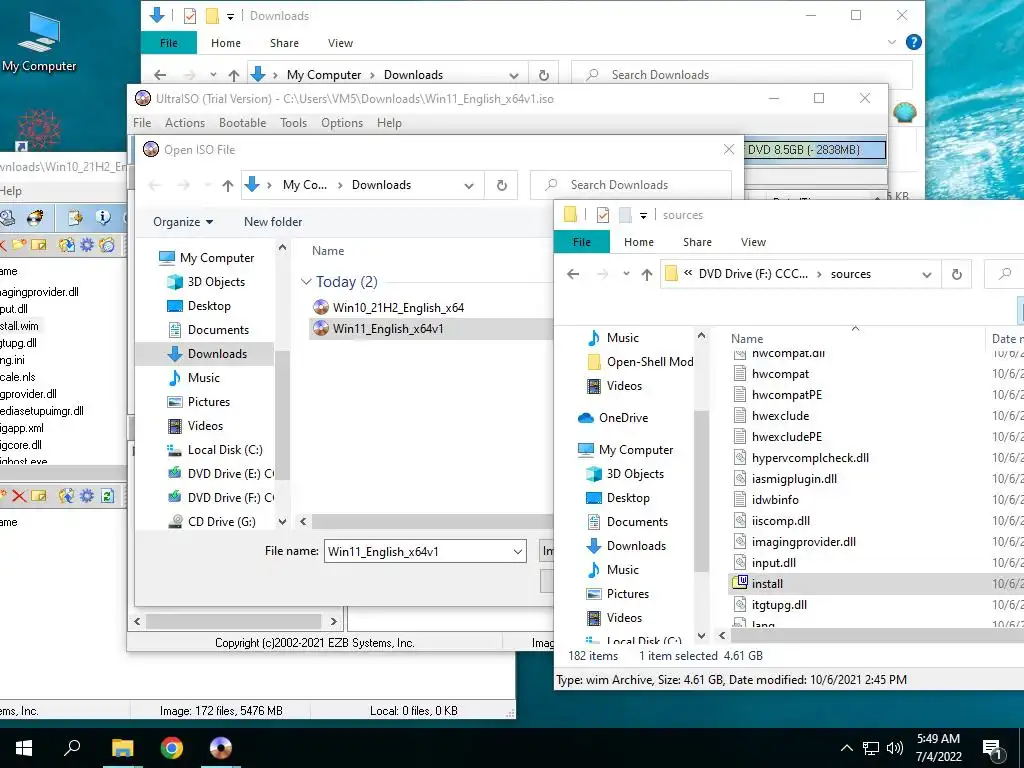Open File tab in sources window
Image resolution: width=1024 pixels, height=768 pixels.
(582, 242)
